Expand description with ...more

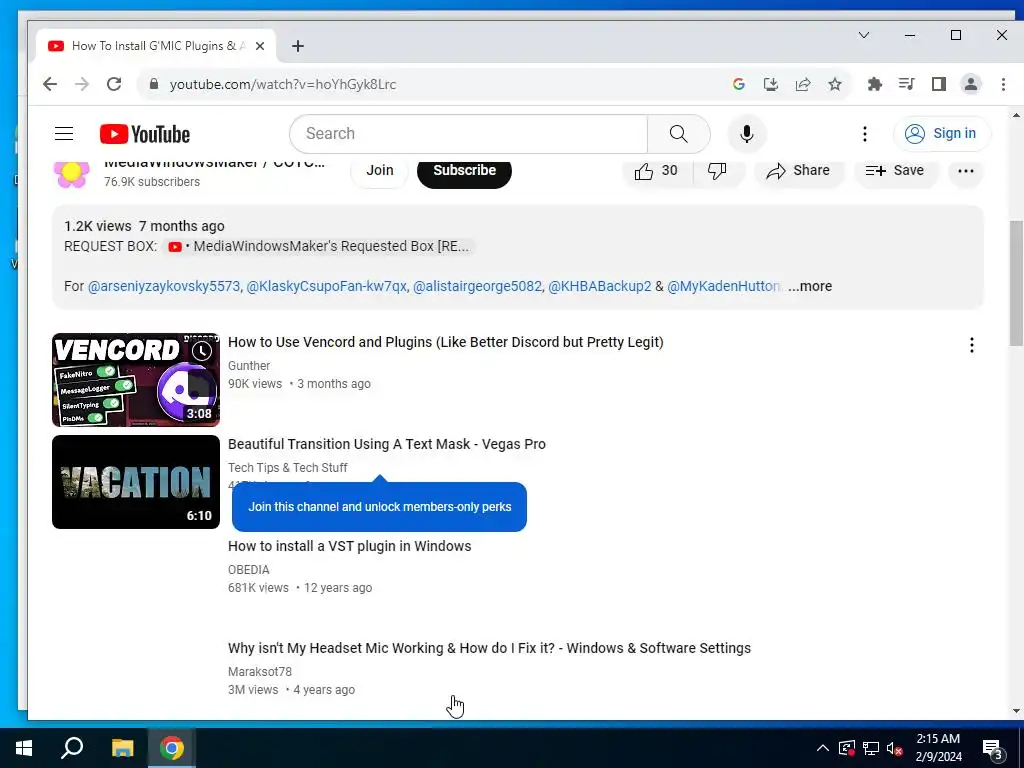810,287
